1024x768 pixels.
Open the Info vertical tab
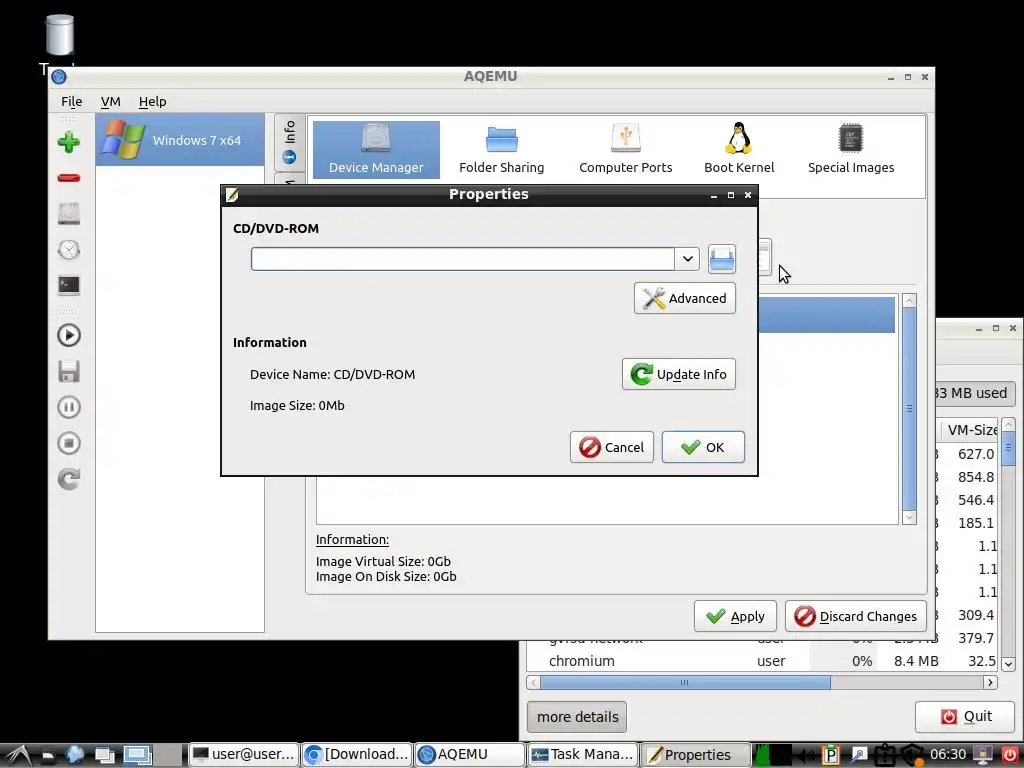coord(289,142)
